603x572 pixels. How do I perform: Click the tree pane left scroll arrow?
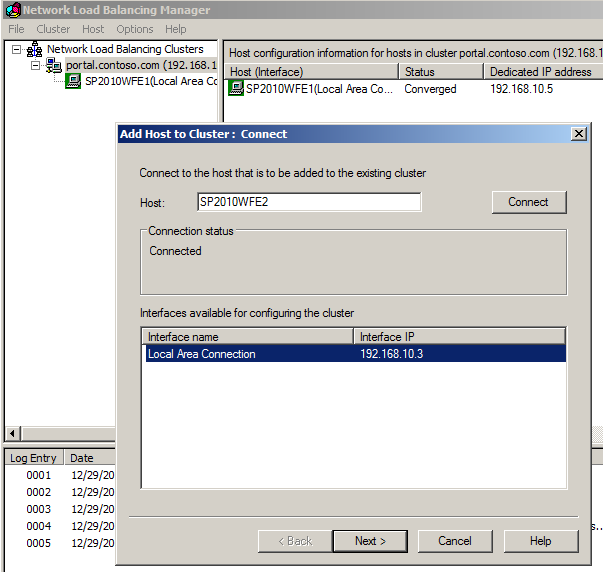[12, 434]
